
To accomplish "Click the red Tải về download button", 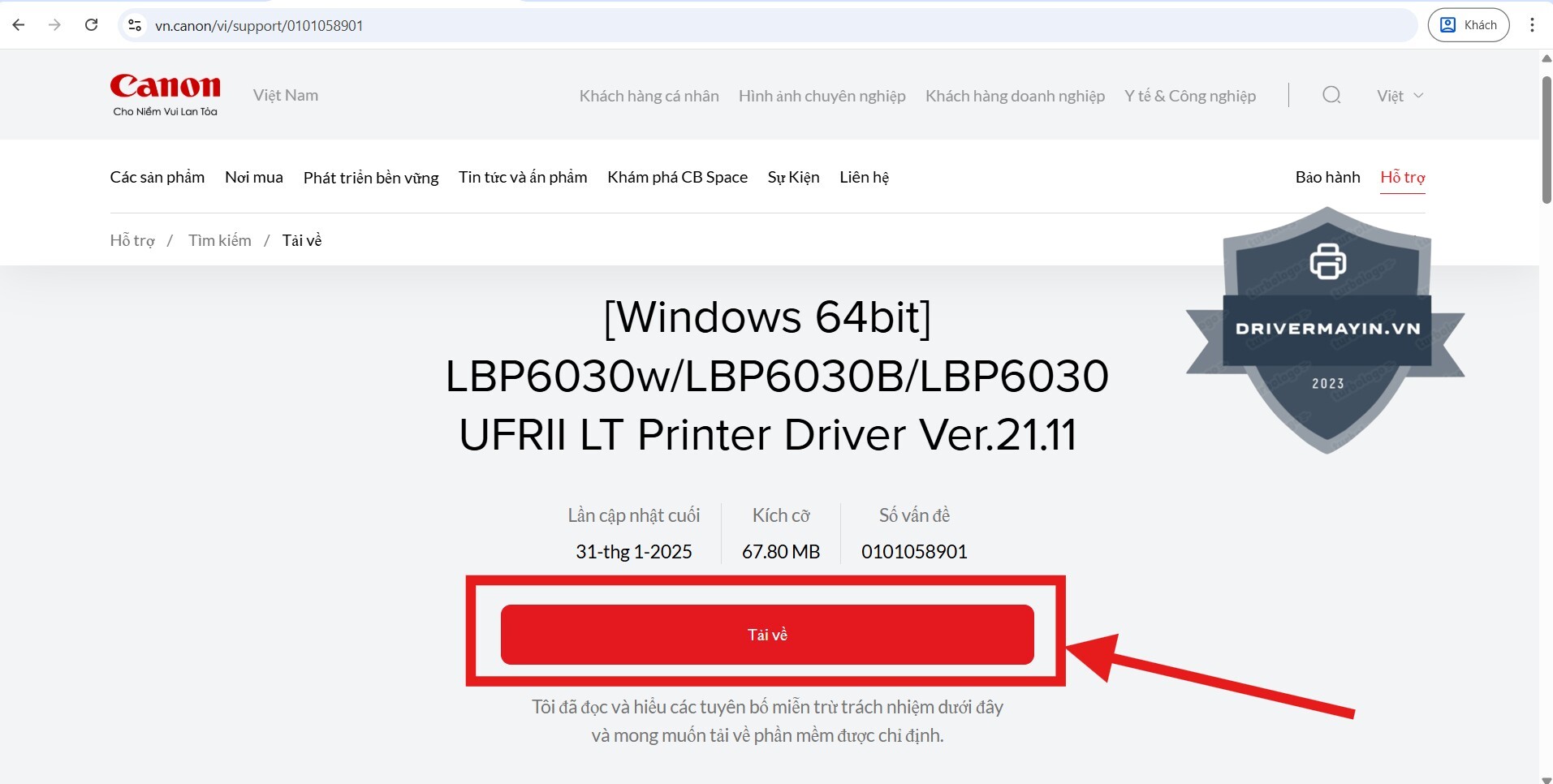I will (767, 635).
